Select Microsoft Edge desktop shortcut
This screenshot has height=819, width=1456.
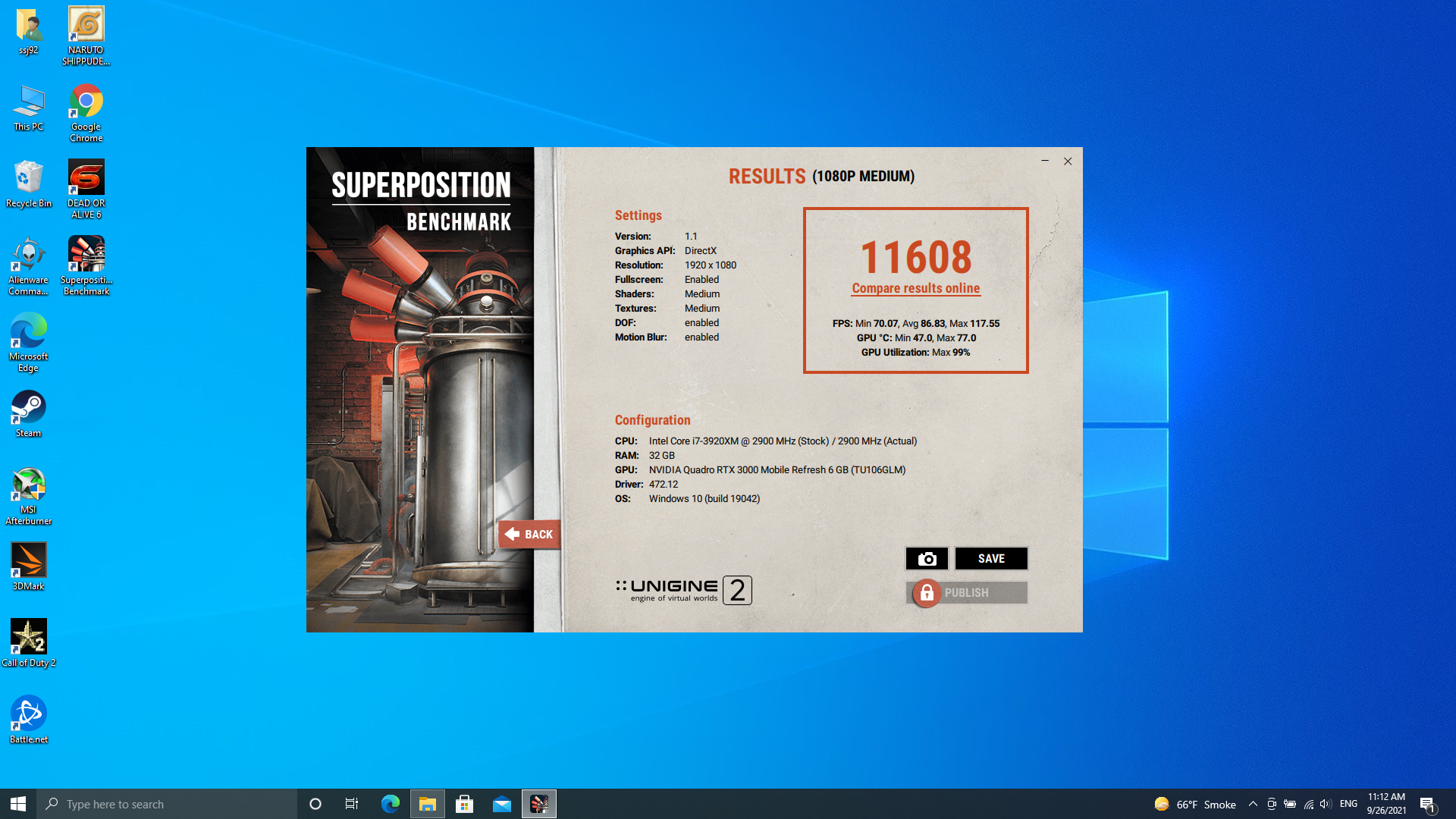pyautogui.click(x=29, y=343)
